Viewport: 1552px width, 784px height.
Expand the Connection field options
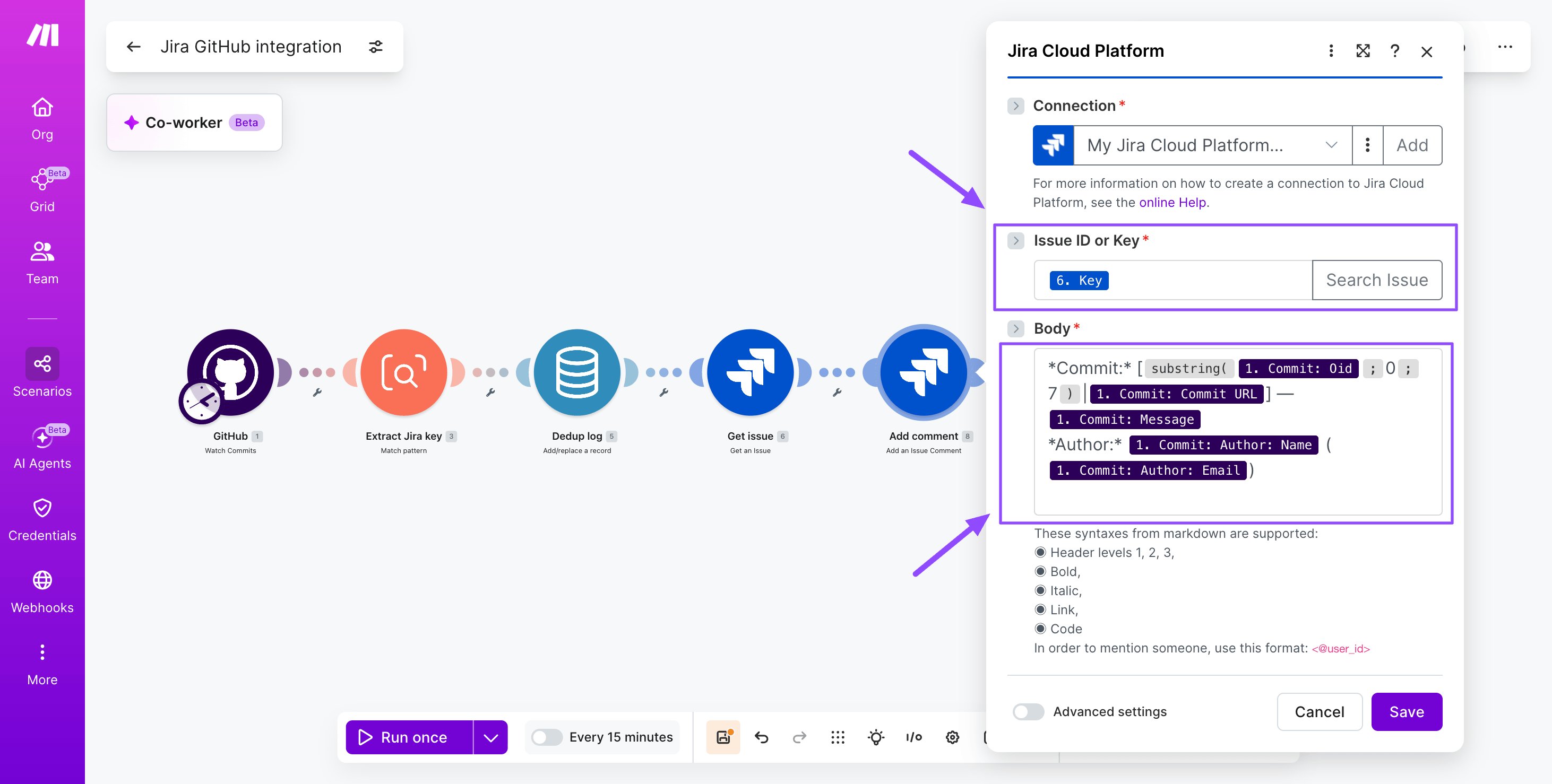click(1016, 106)
